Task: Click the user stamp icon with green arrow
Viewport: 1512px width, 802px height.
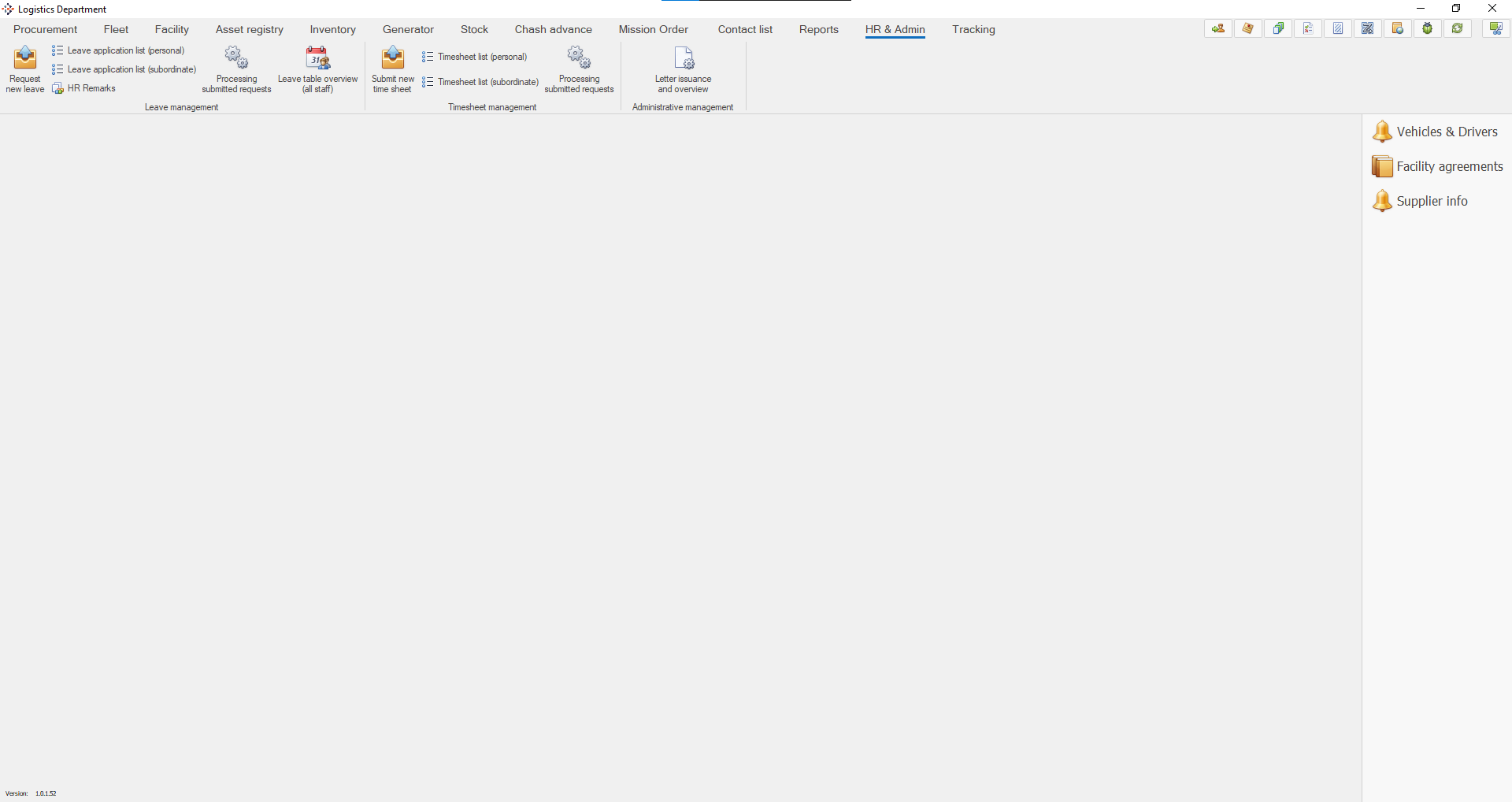Action: pos(1217,29)
